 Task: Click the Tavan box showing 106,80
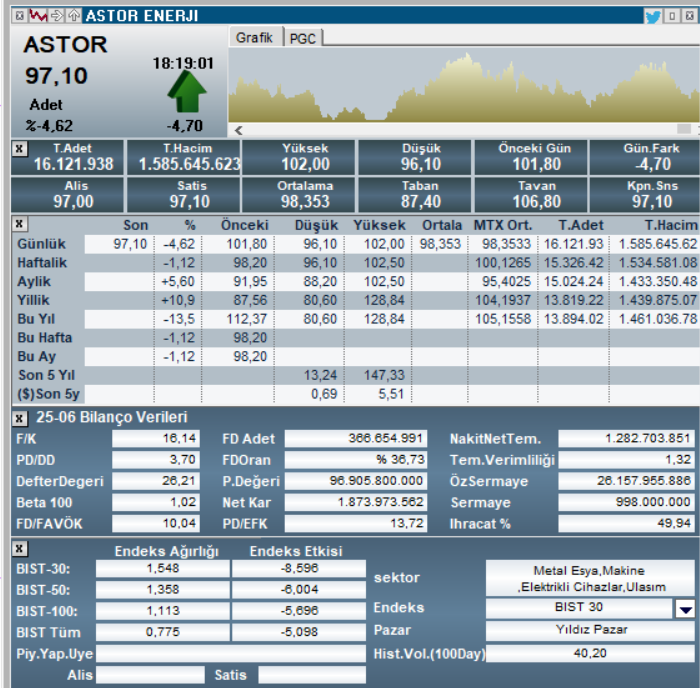point(530,195)
